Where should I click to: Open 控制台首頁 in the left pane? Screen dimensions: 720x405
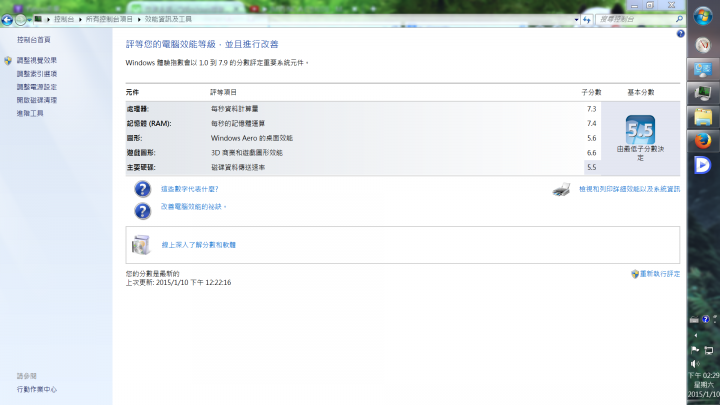pyautogui.click(x=34, y=40)
